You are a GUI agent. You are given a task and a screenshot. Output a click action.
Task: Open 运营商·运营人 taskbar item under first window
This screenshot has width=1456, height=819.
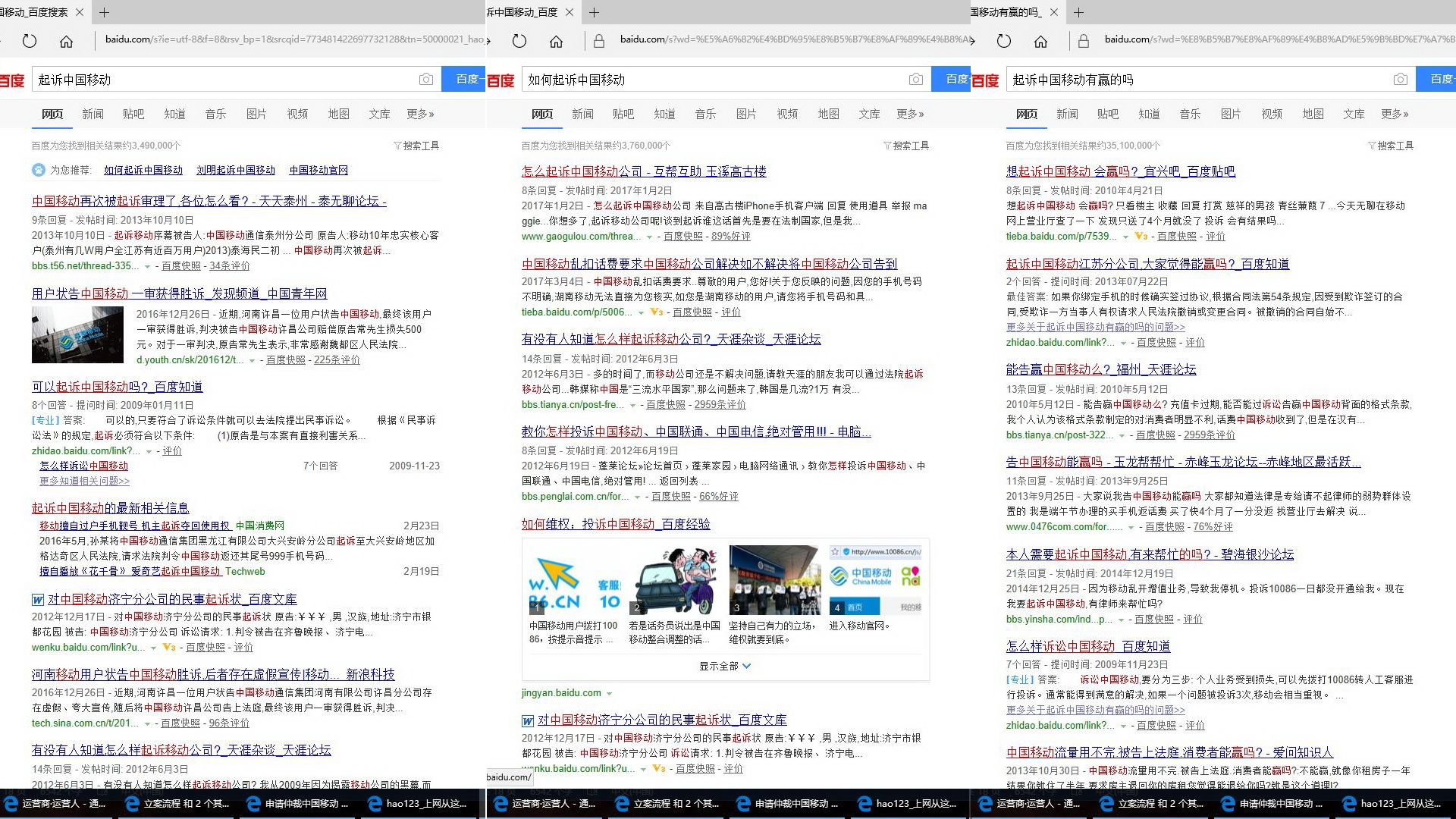pyautogui.click(x=55, y=804)
